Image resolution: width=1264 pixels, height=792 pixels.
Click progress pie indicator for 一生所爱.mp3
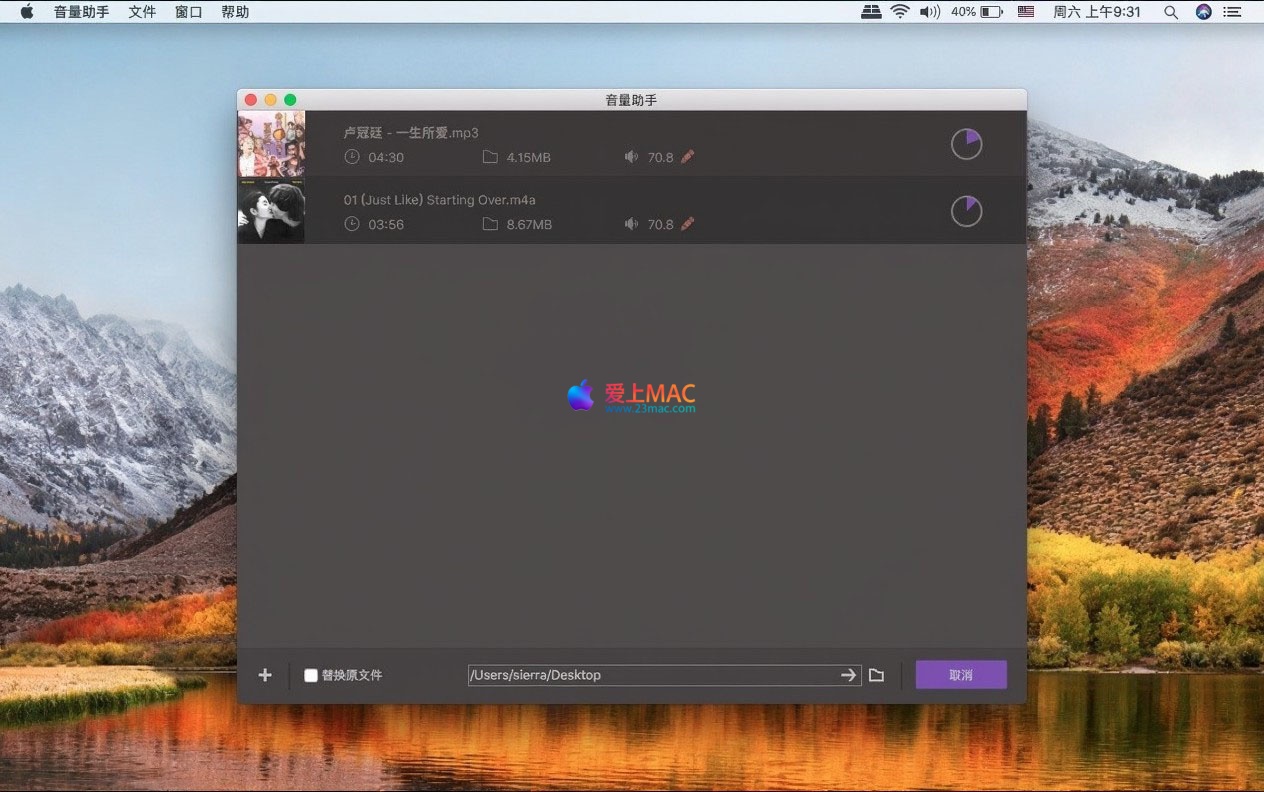click(966, 144)
